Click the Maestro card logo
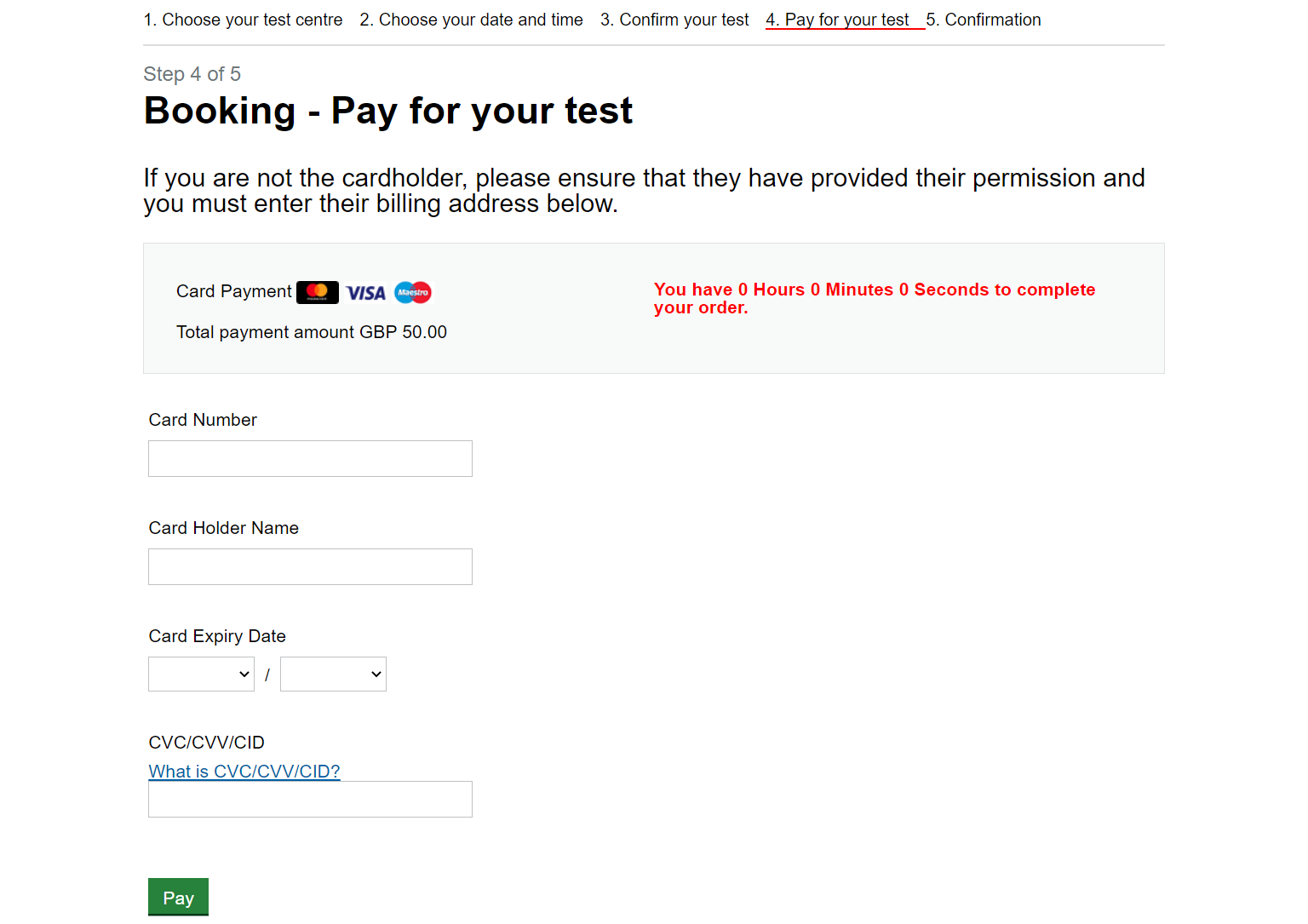 (413, 292)
